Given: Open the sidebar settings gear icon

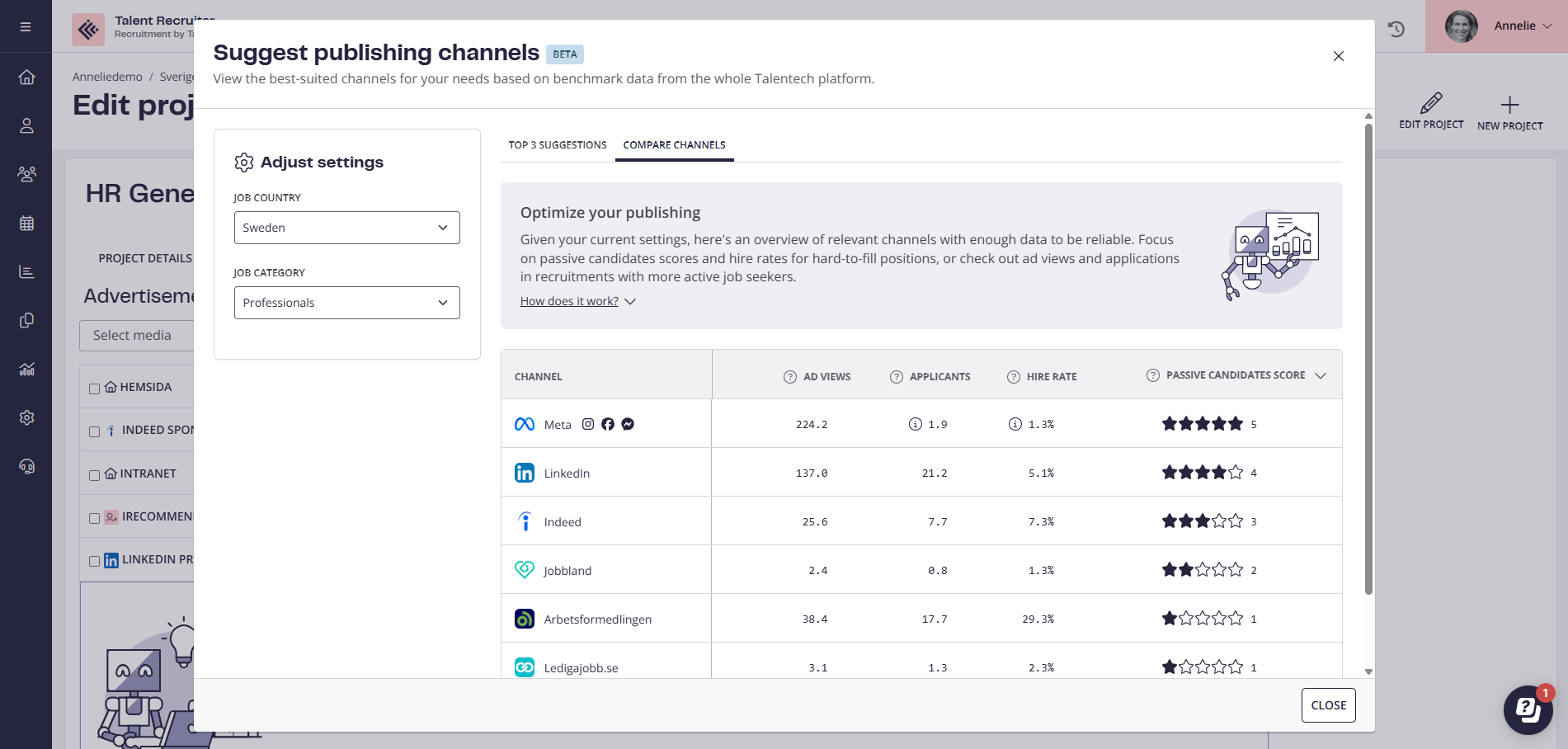Looking at the screenshot, I should point(26,417).
